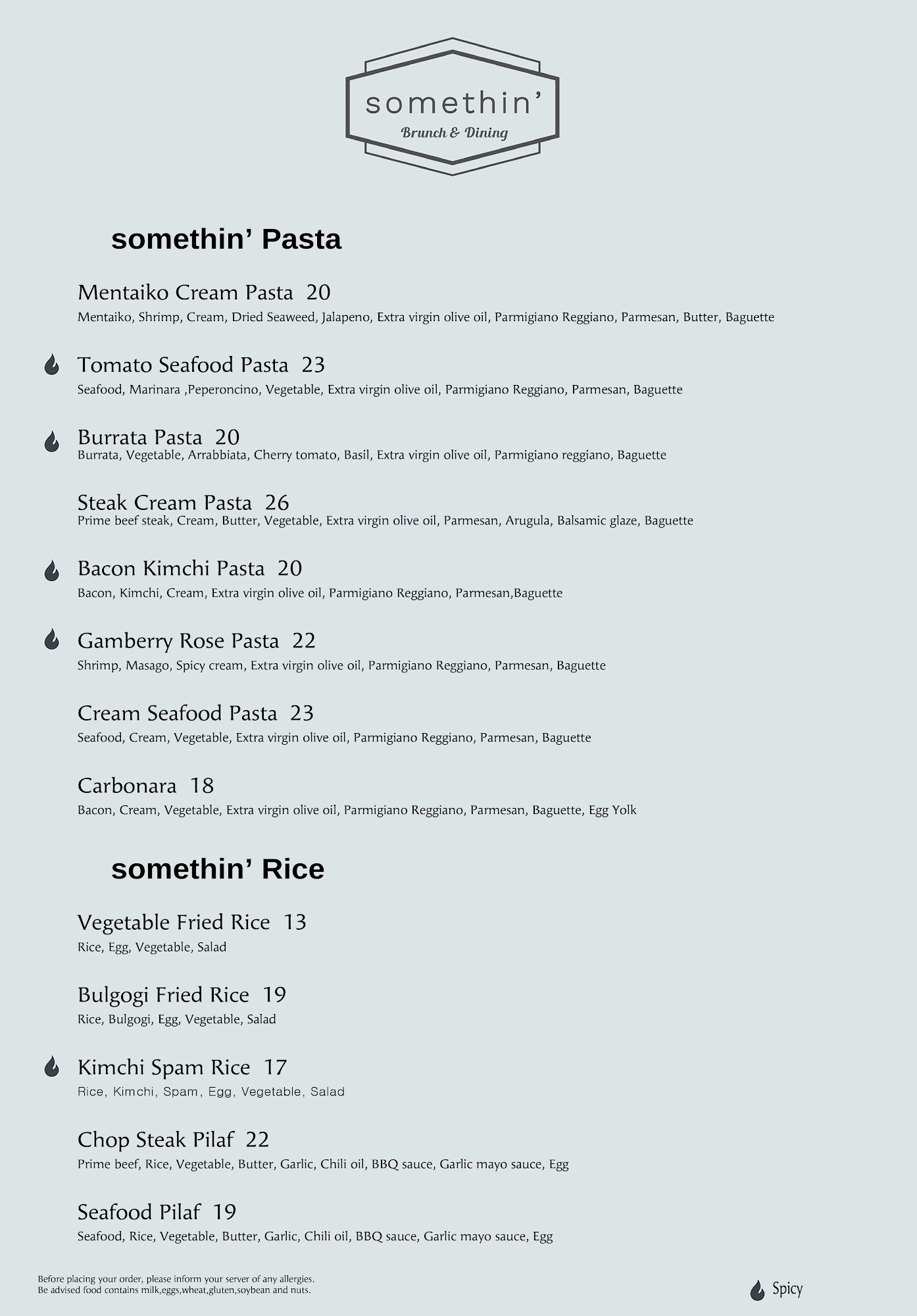Select the somethin' Pasta section heading

coord(226,239)
